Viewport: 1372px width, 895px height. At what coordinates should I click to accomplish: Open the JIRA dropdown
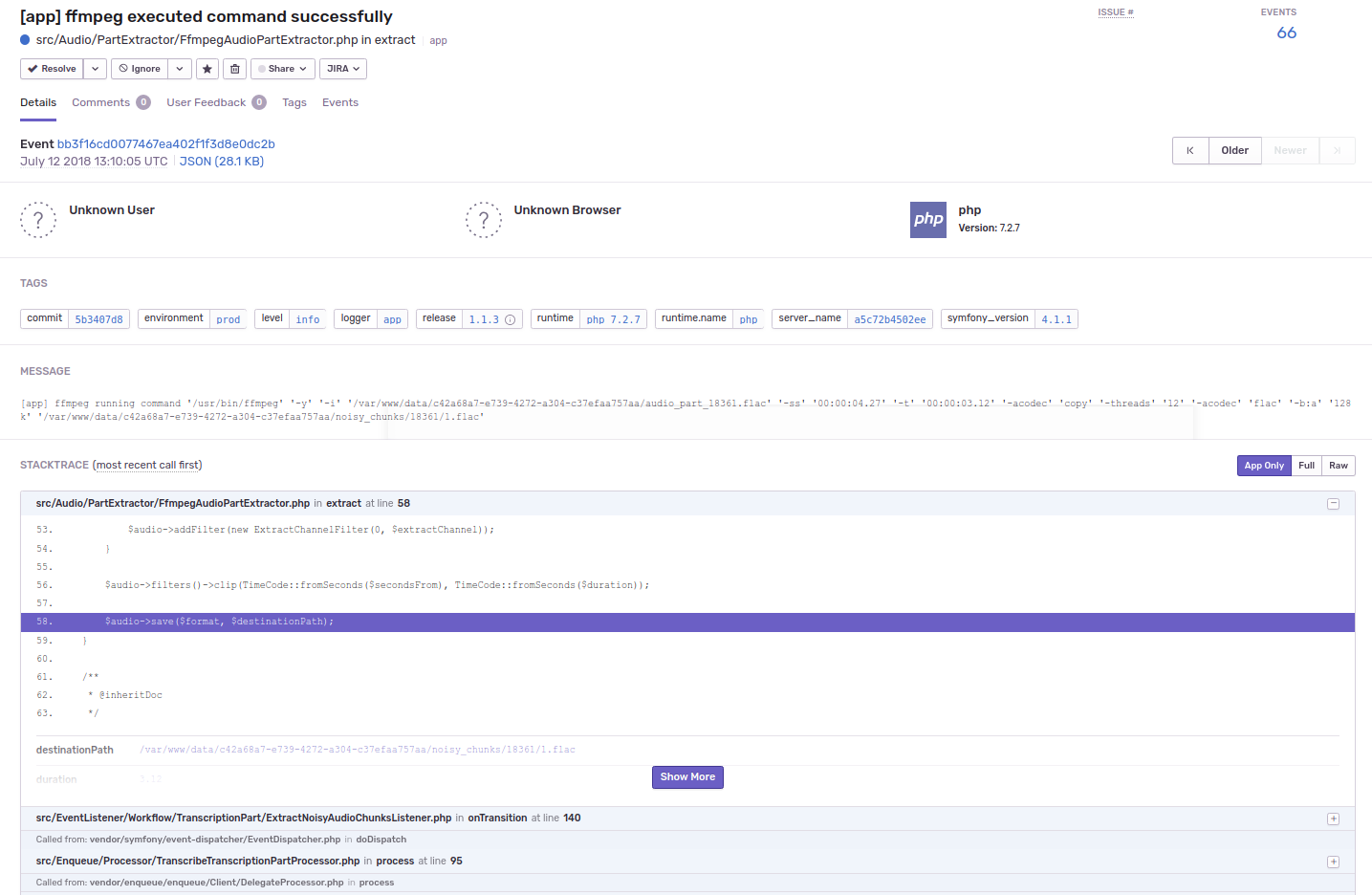point(343,69)
